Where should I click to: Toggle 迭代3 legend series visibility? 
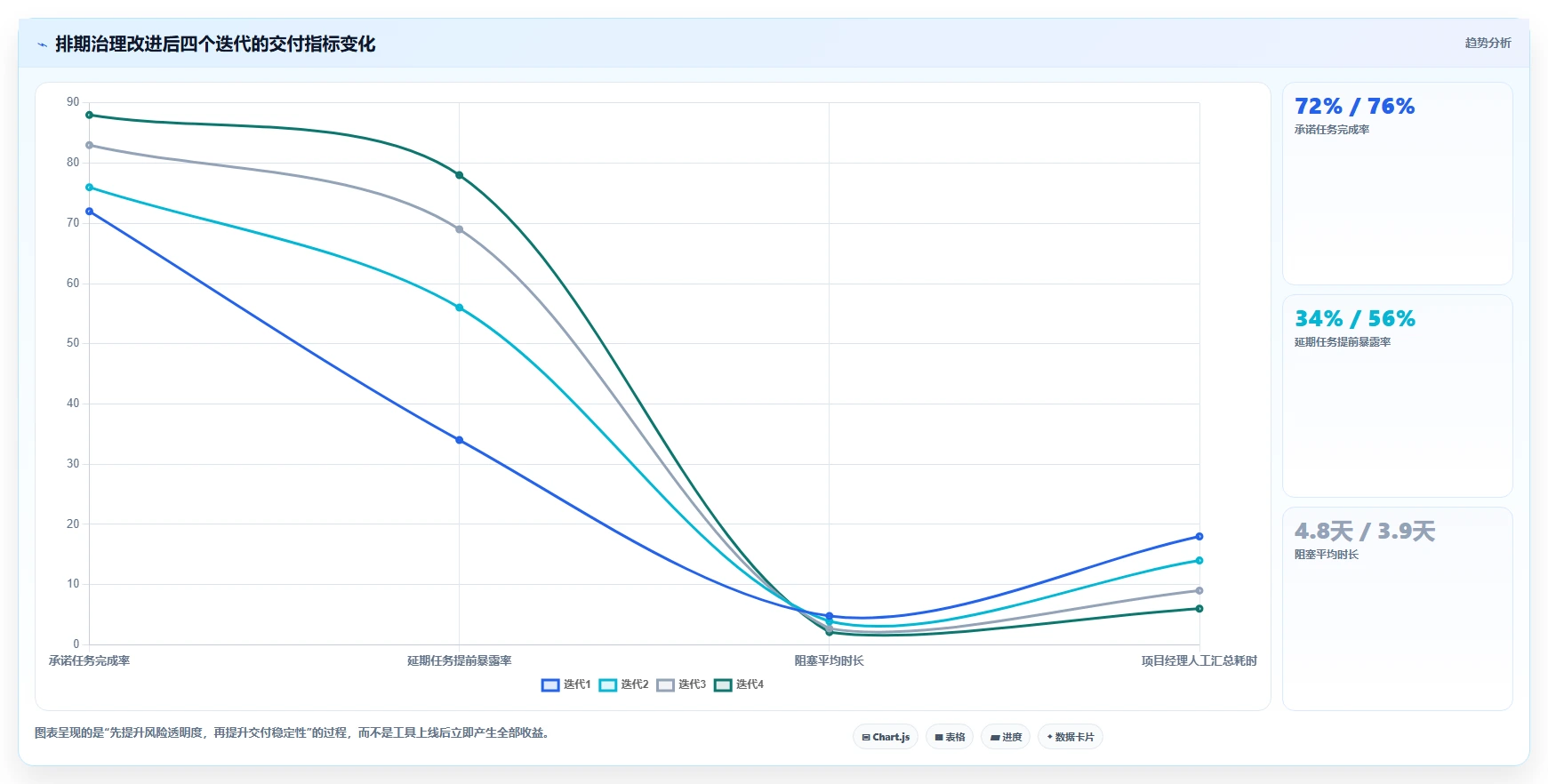[681, 684]
